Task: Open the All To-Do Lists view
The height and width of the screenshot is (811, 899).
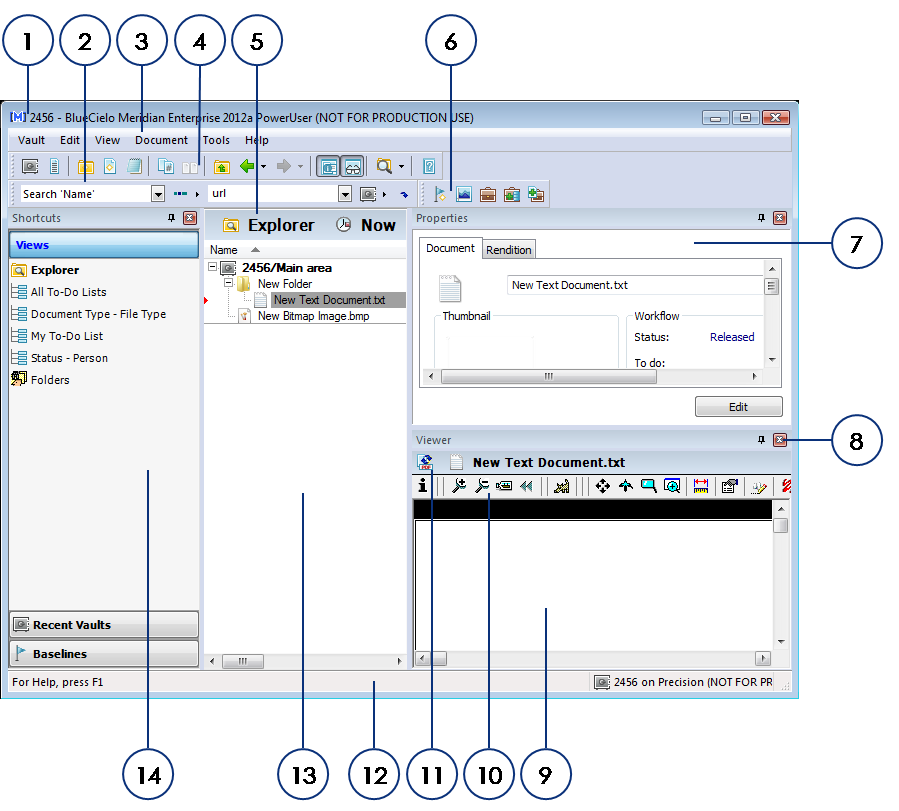Action: pyautogui.click(x=68, y=292)
